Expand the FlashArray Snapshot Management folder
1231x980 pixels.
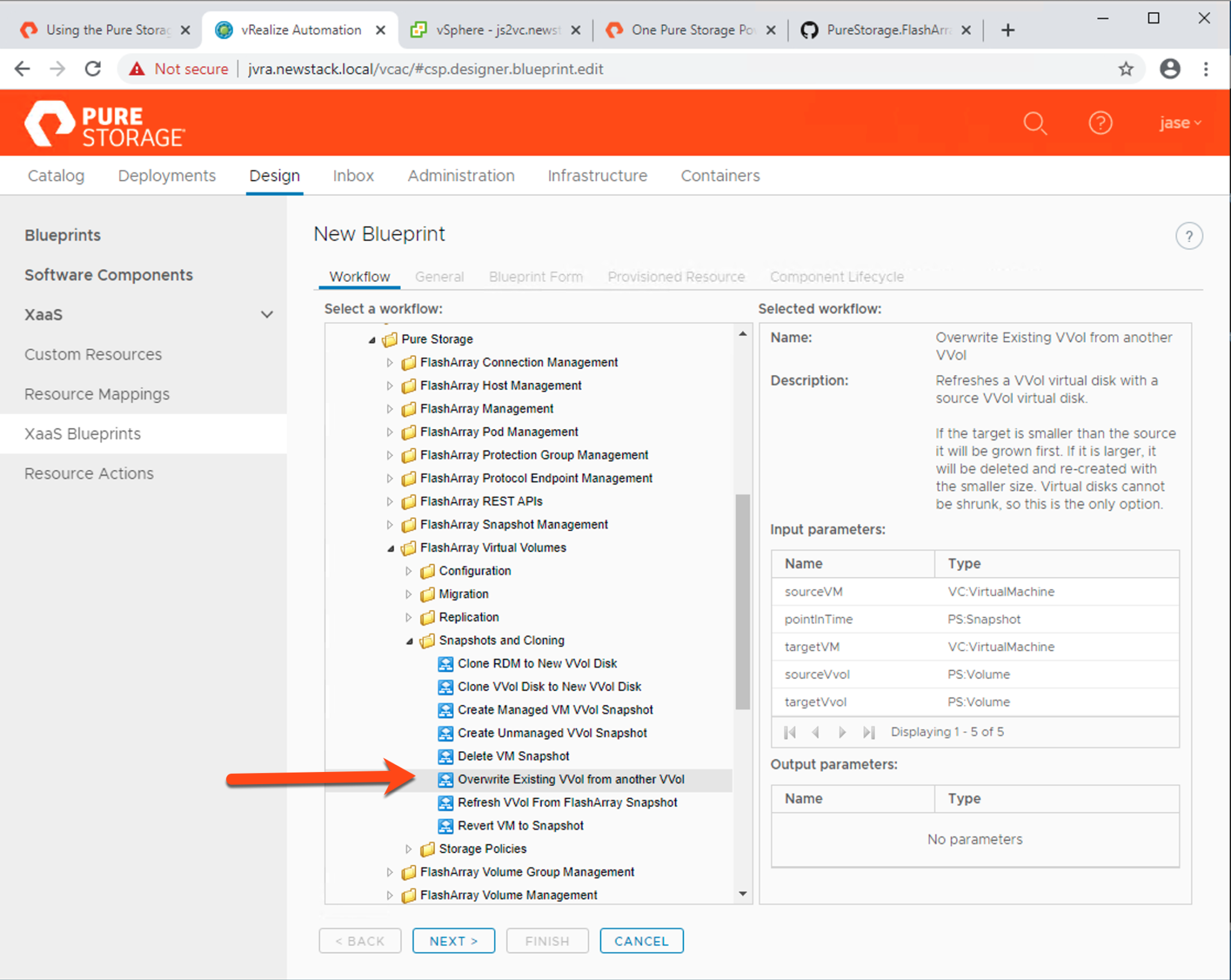tap(389, 525)
